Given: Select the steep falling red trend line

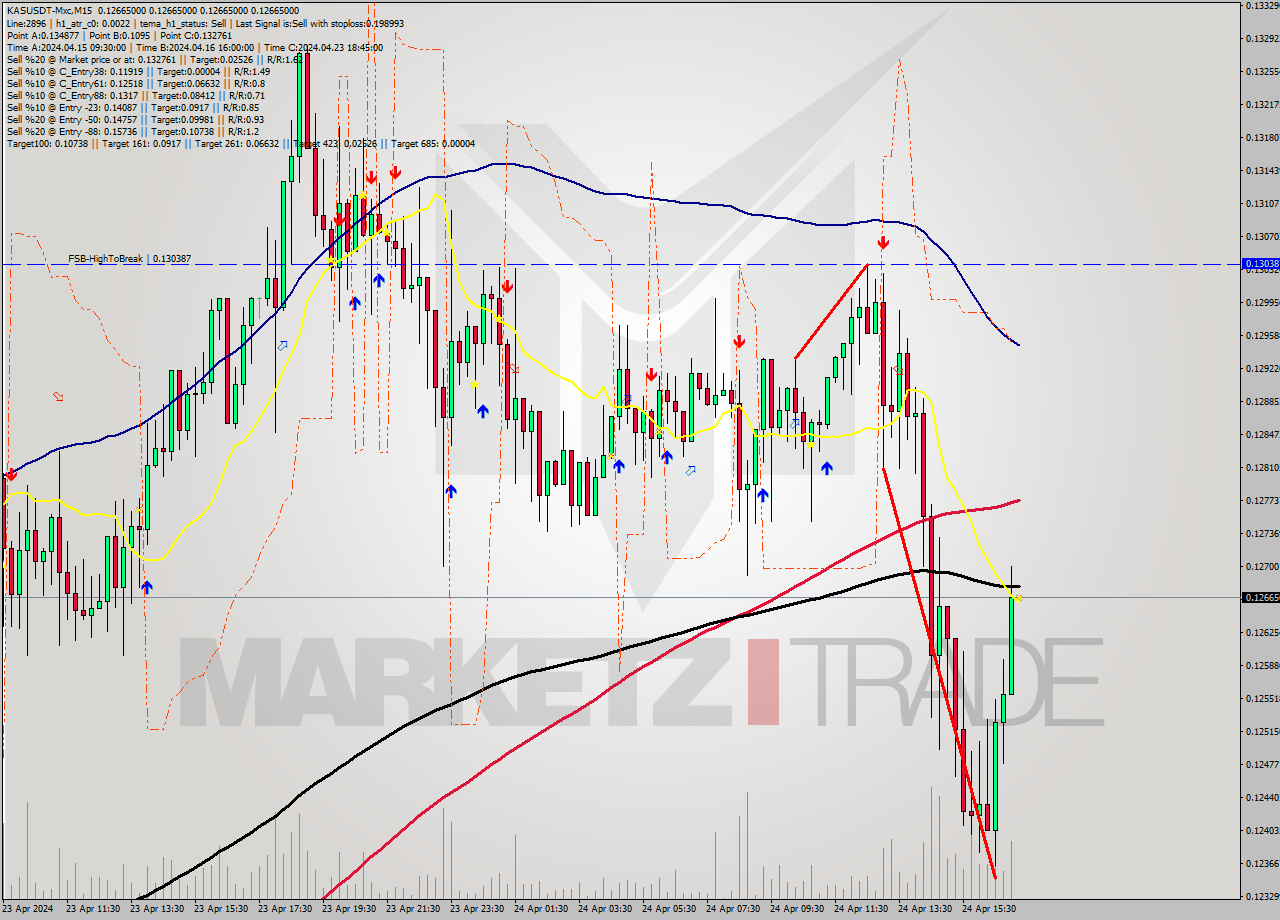Looking at the screenshot, I should pos(939,673).
